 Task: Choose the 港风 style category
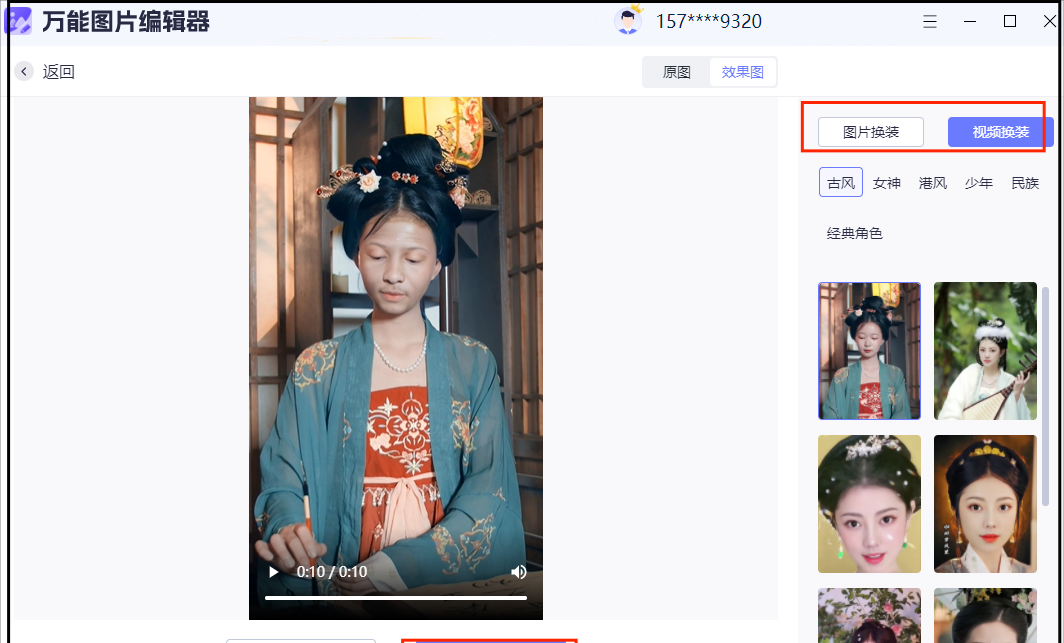pyautogui.click(x=932, y=183)
